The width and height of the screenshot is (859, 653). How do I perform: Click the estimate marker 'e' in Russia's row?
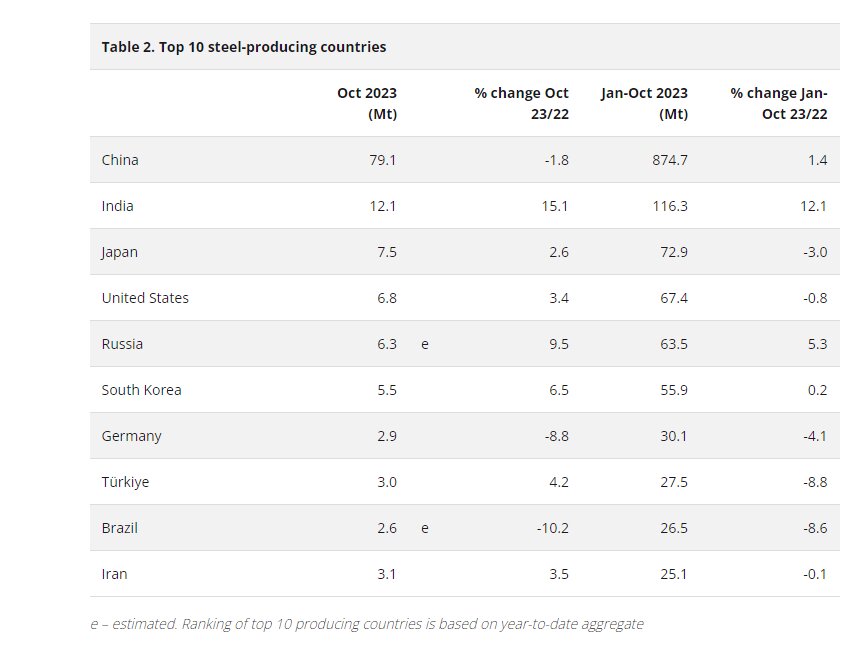(425, 344)
